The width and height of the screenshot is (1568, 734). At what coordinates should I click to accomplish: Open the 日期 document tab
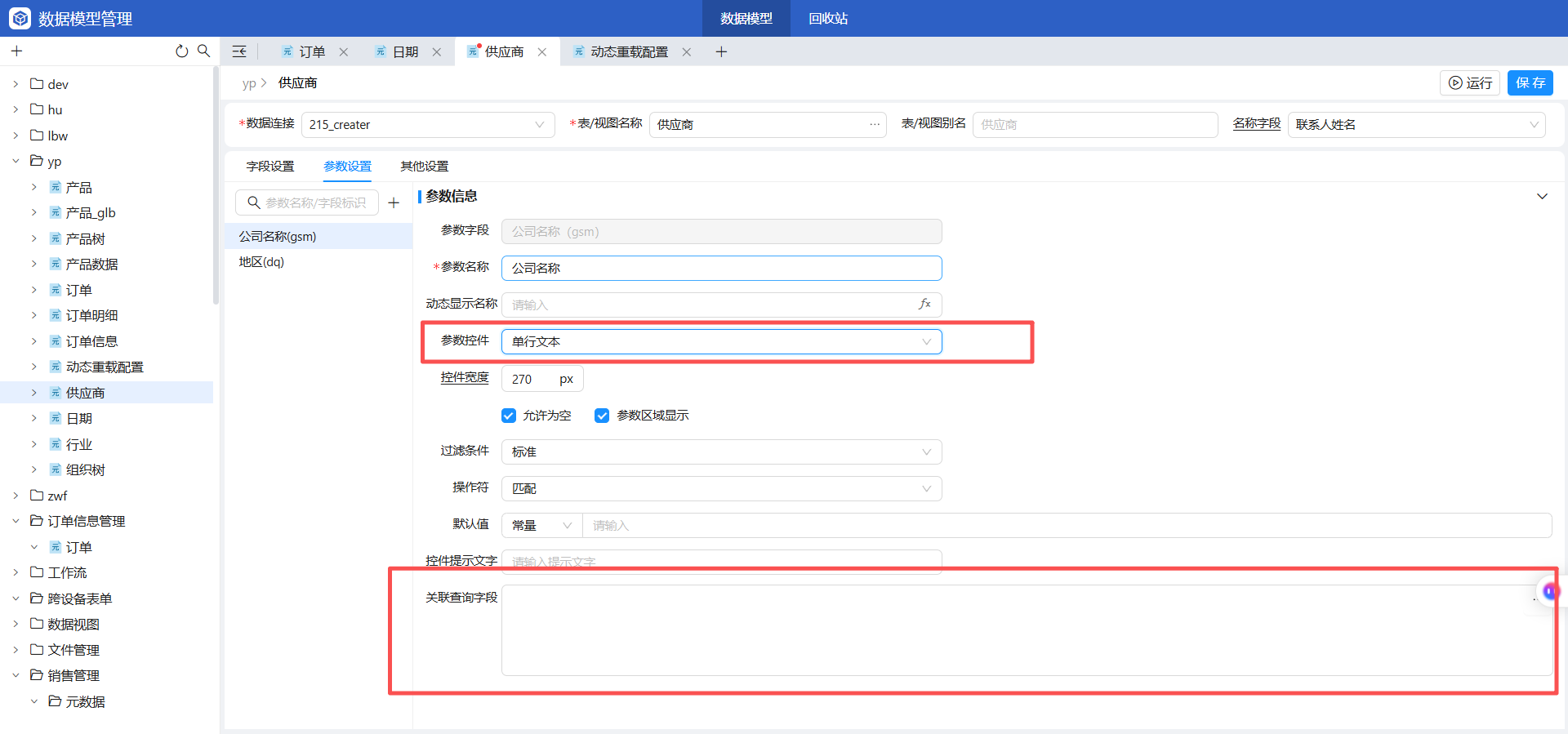(x=406, y=52)
